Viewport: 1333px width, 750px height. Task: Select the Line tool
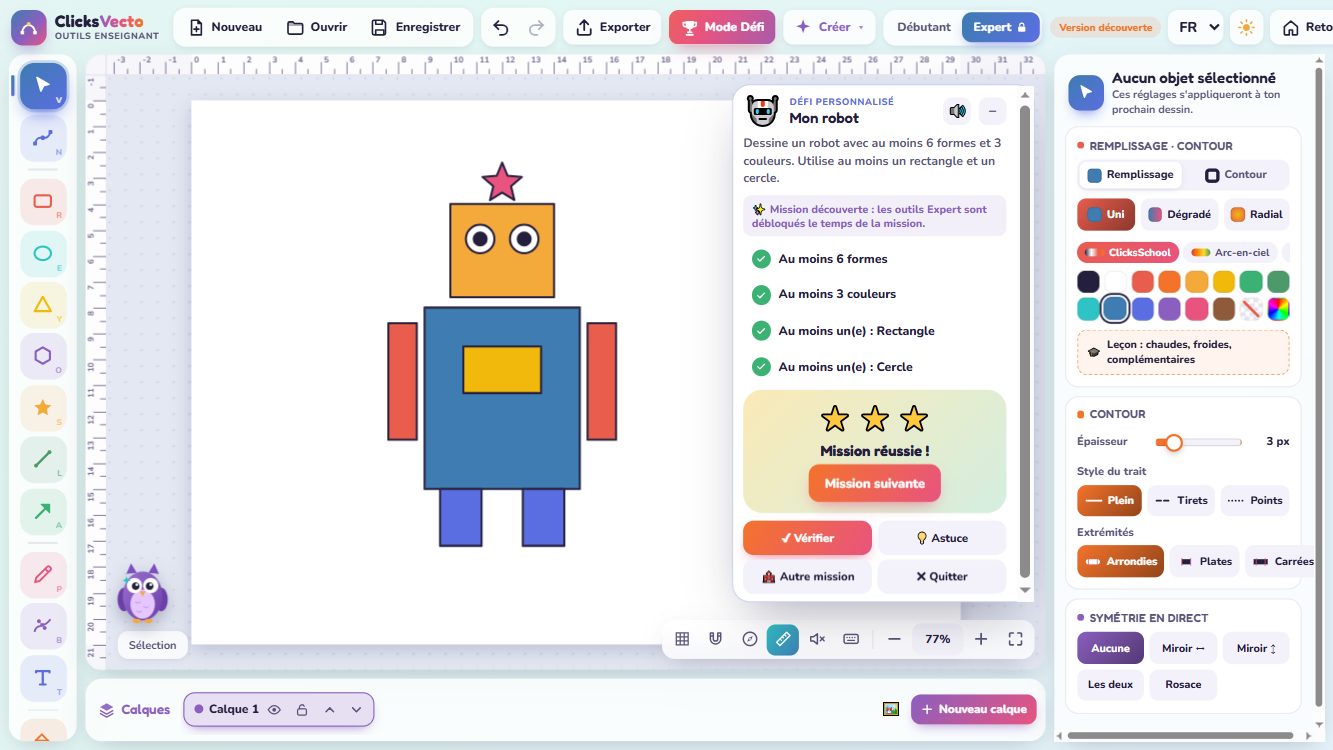tap(43, 459)
